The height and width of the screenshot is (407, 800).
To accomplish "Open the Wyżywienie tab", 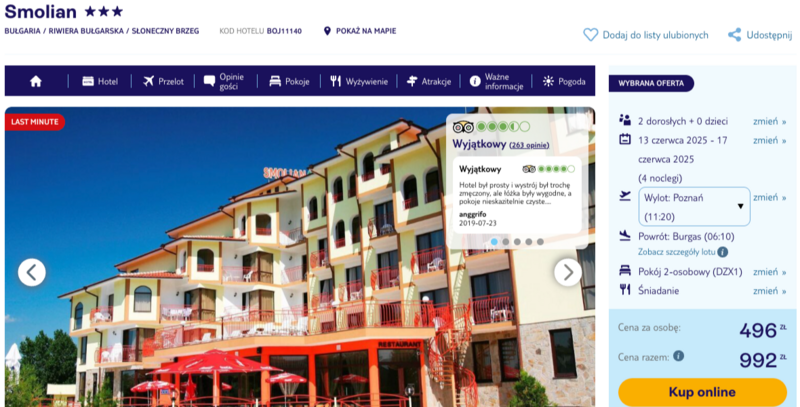I will [x=359, y=81].
